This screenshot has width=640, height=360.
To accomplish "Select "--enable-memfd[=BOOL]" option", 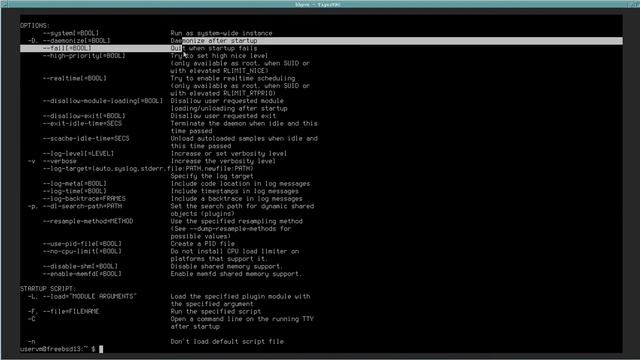I will (82, 274).
